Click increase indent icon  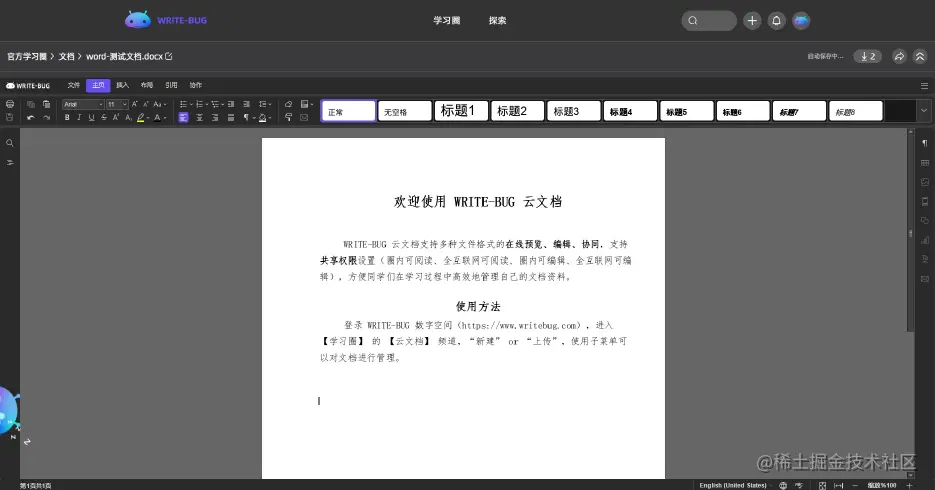246,104
